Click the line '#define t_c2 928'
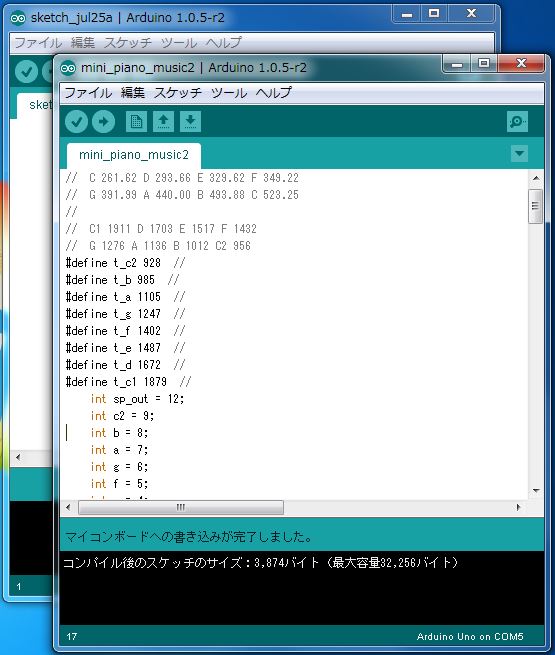This screenshot has width=555, height=655. 125,263
